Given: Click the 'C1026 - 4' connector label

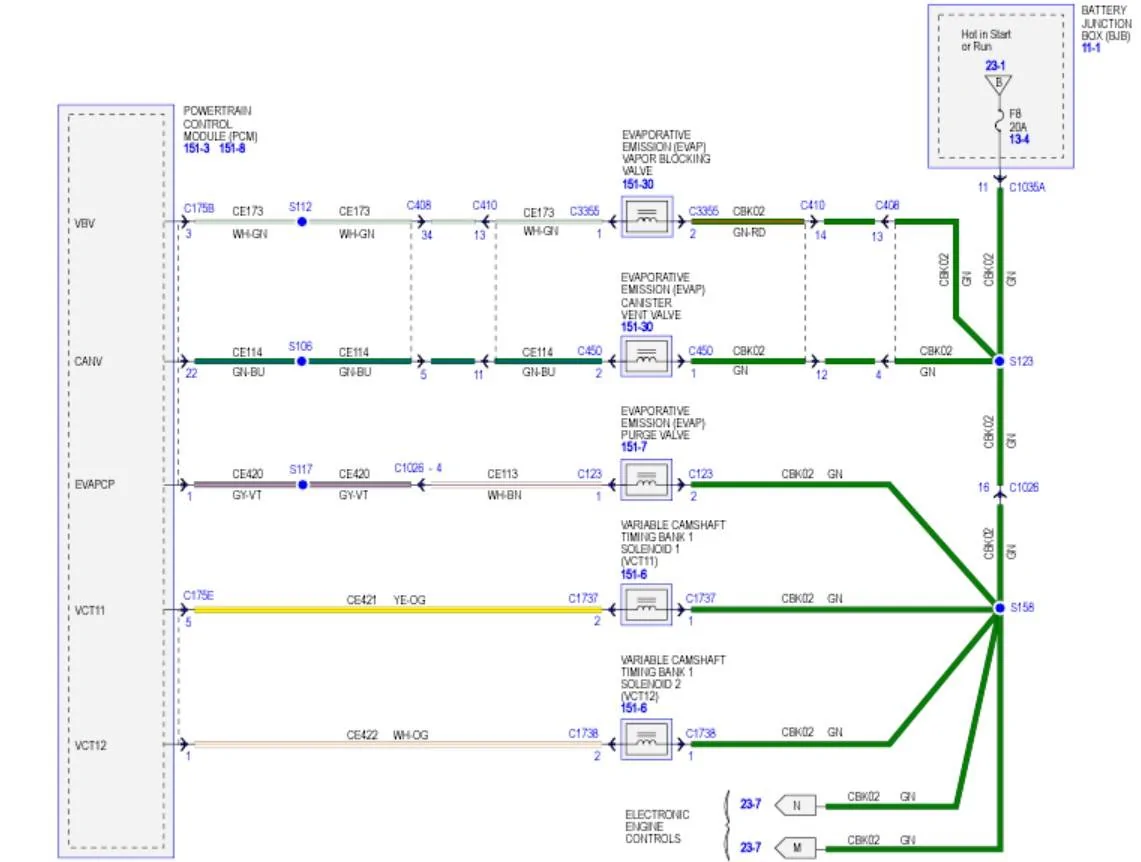Looking at the screenshot, I should pos(418,468).
